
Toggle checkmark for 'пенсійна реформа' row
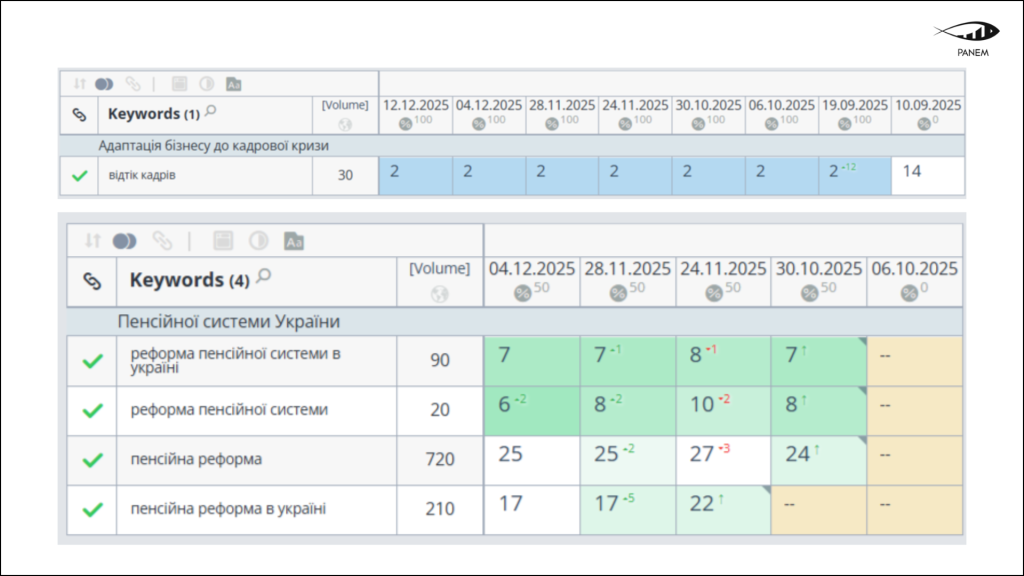[x=92, y=460]
